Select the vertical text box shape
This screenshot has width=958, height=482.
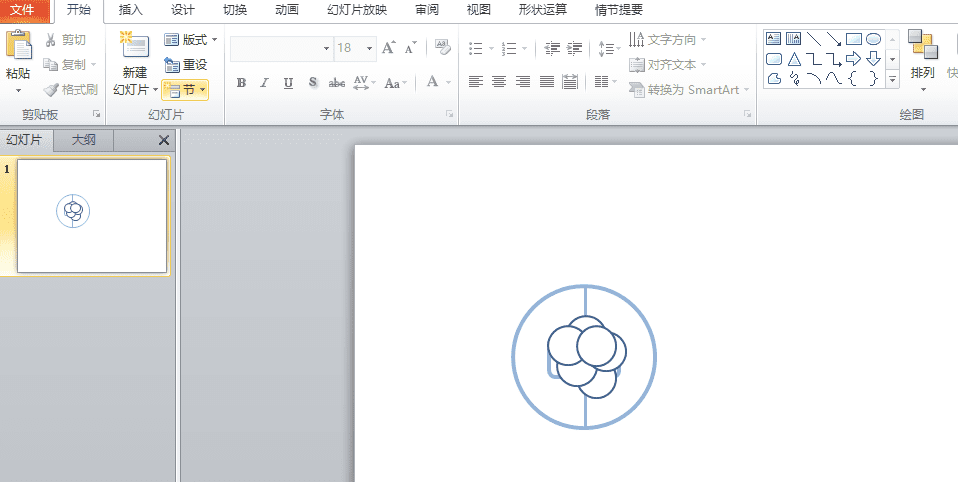pyautogui.click(x=794, y=39)
